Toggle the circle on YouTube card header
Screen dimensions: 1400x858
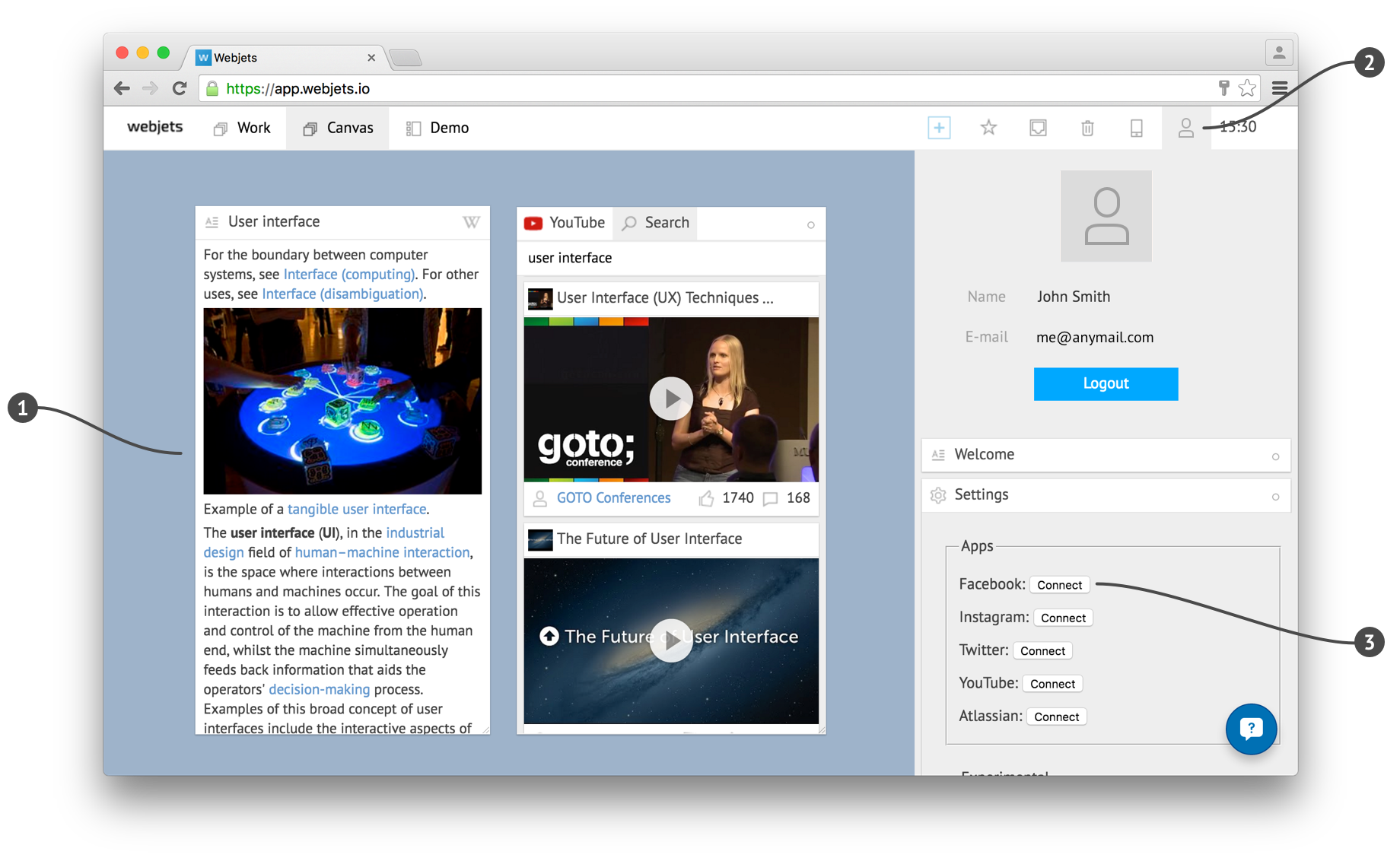(811, 224)
